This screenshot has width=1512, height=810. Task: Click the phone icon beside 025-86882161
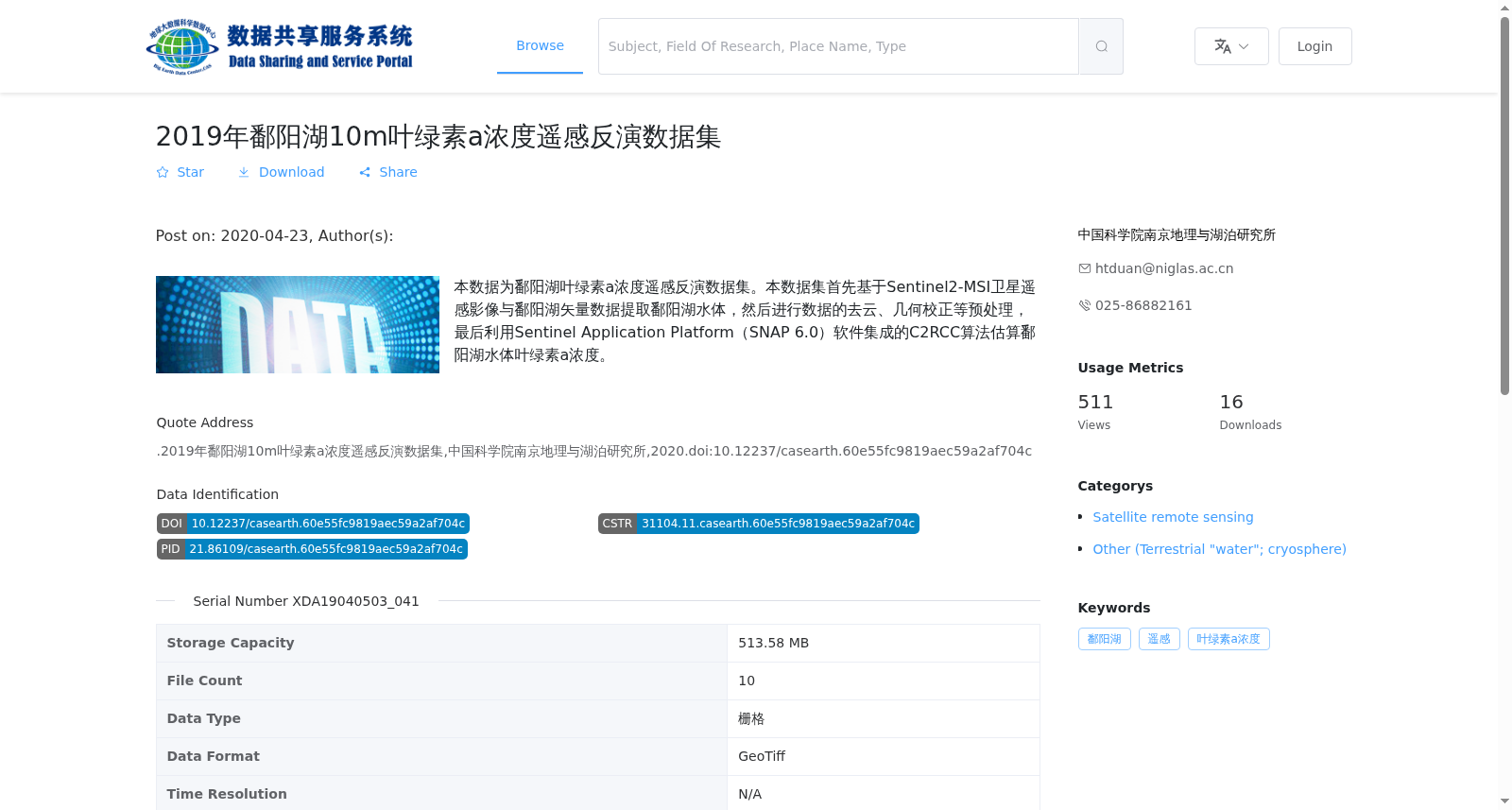coord(1085,305)
